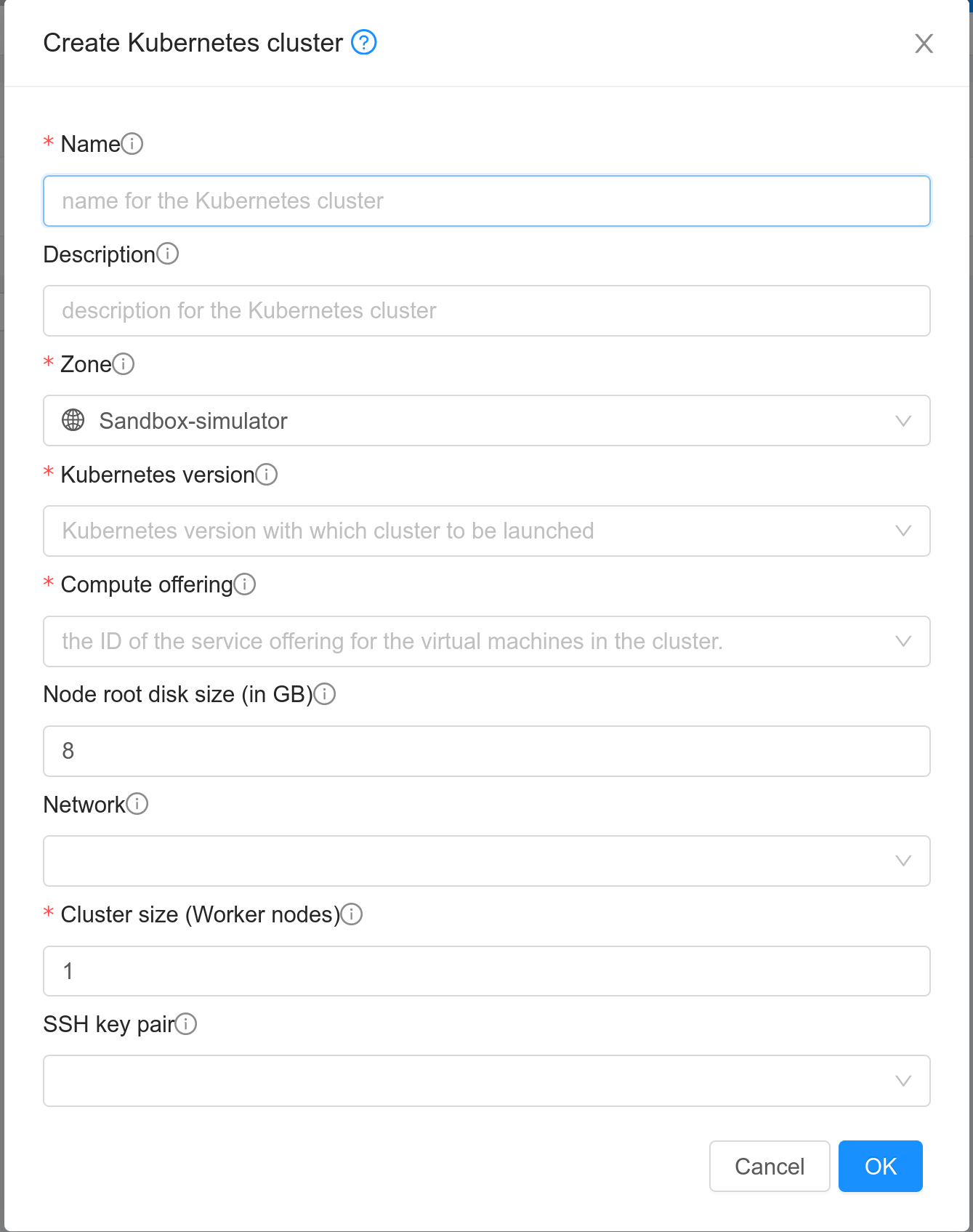The width and height of the screenshot is (973, 1232).
Task: Click the Node root disk size info icon
Action: pos(326,695)
